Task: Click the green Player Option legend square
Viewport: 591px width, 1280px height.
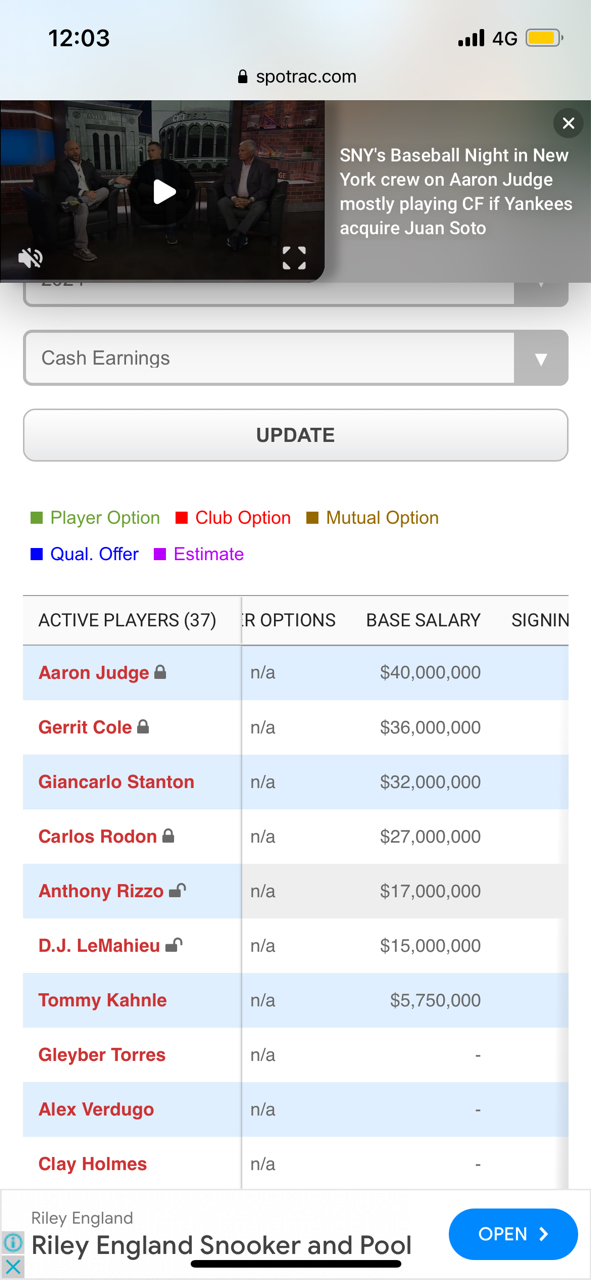Action: [x=37, y=518]
